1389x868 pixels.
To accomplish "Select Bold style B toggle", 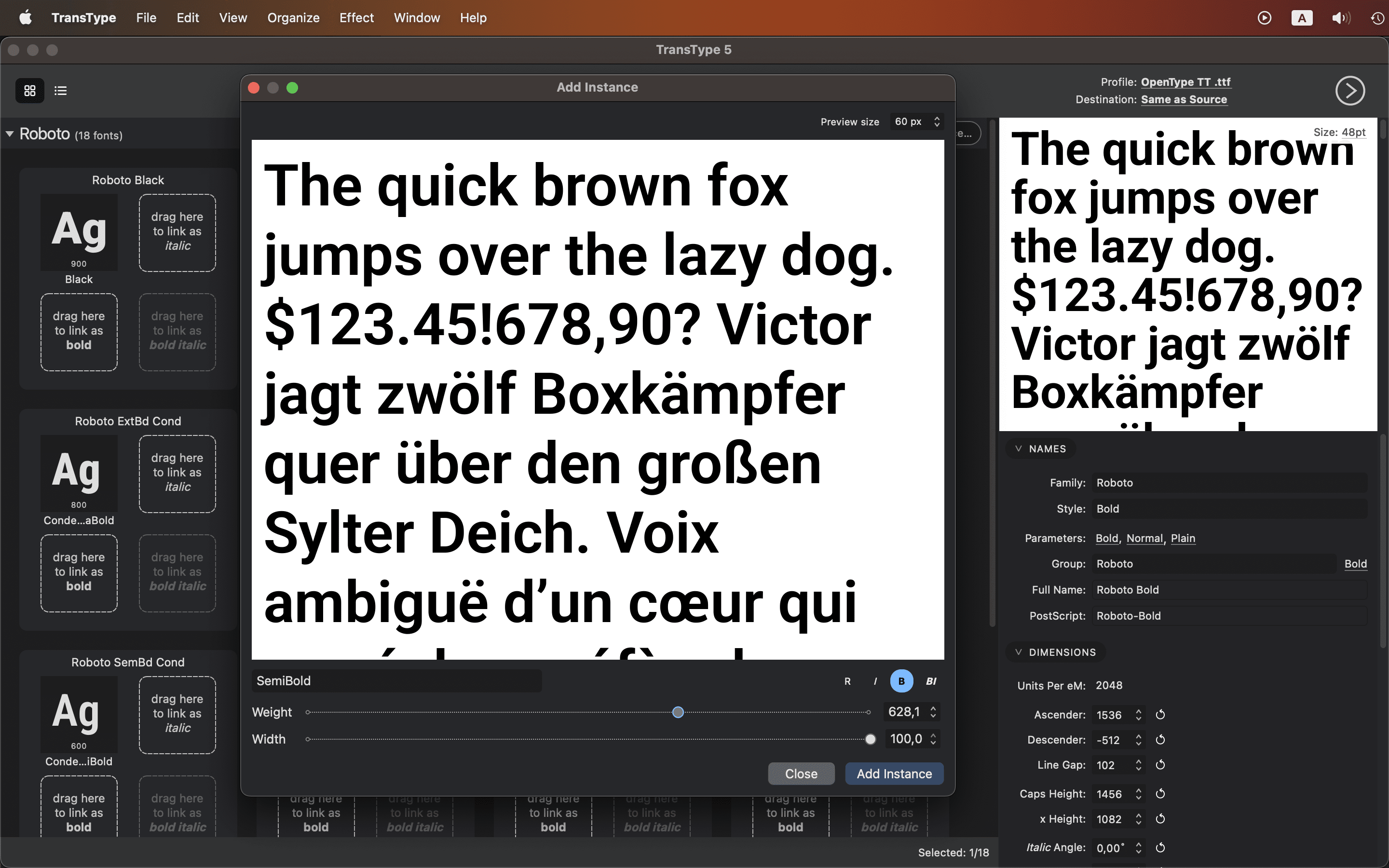I will (901, 681).
